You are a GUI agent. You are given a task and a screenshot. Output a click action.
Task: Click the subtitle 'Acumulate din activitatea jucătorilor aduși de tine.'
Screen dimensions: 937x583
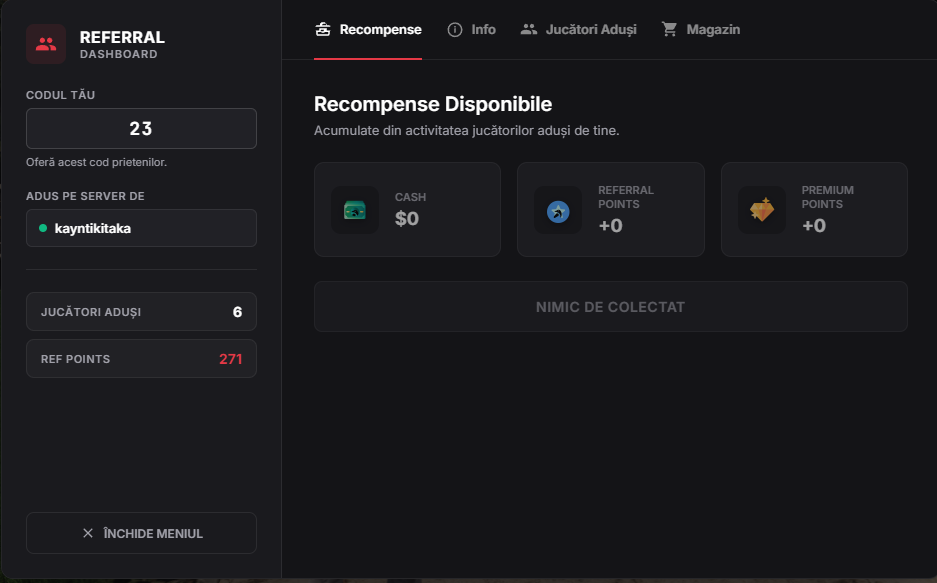click(x=467, y=131)
